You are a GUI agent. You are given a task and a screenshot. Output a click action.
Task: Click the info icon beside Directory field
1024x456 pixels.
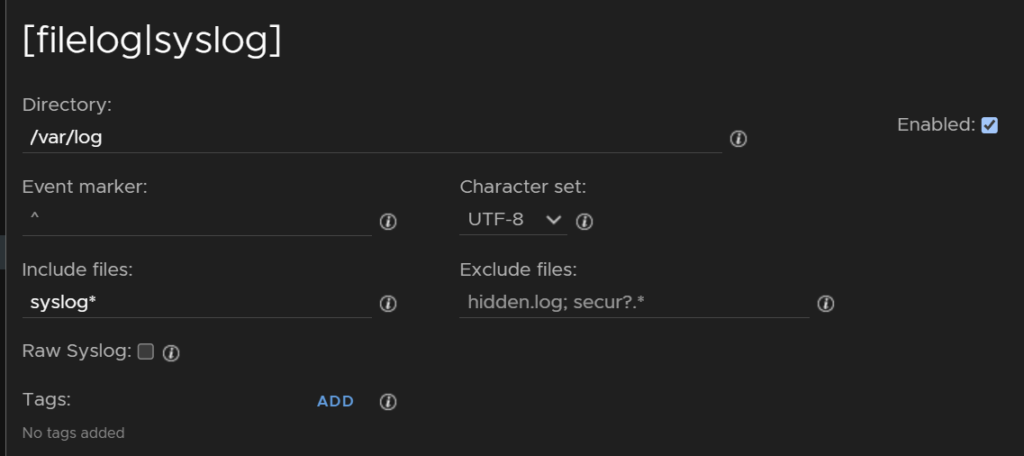pyautogui.click(x=738, y=138)
